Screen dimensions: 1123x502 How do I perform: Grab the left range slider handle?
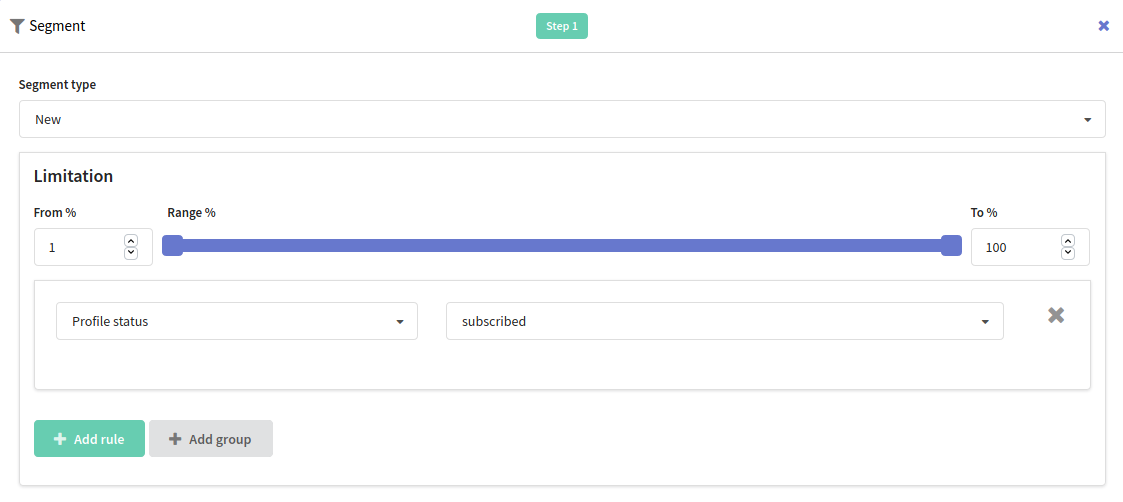[x=173, y=246]
